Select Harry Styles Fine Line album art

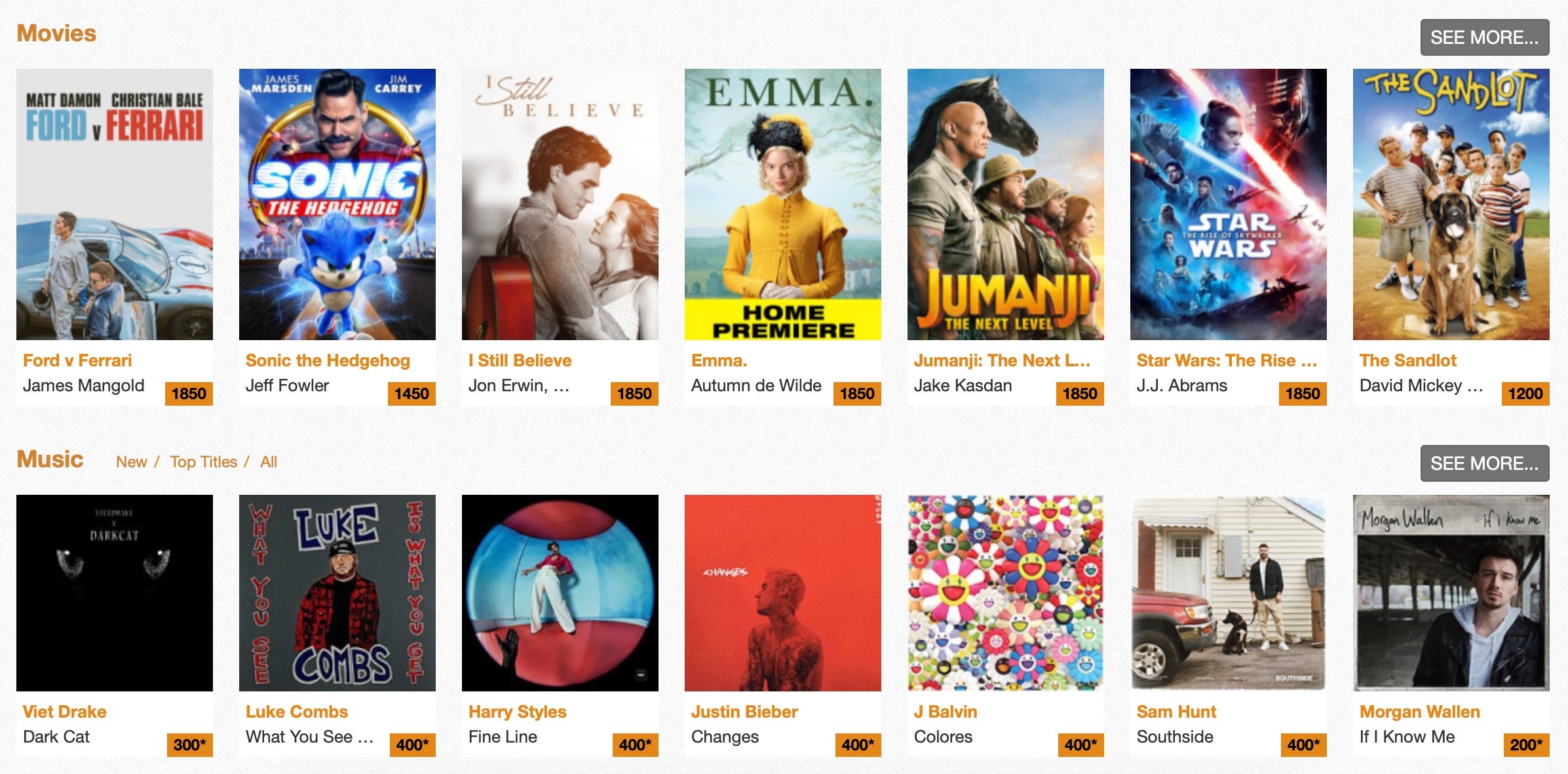(x=560, y=592)
